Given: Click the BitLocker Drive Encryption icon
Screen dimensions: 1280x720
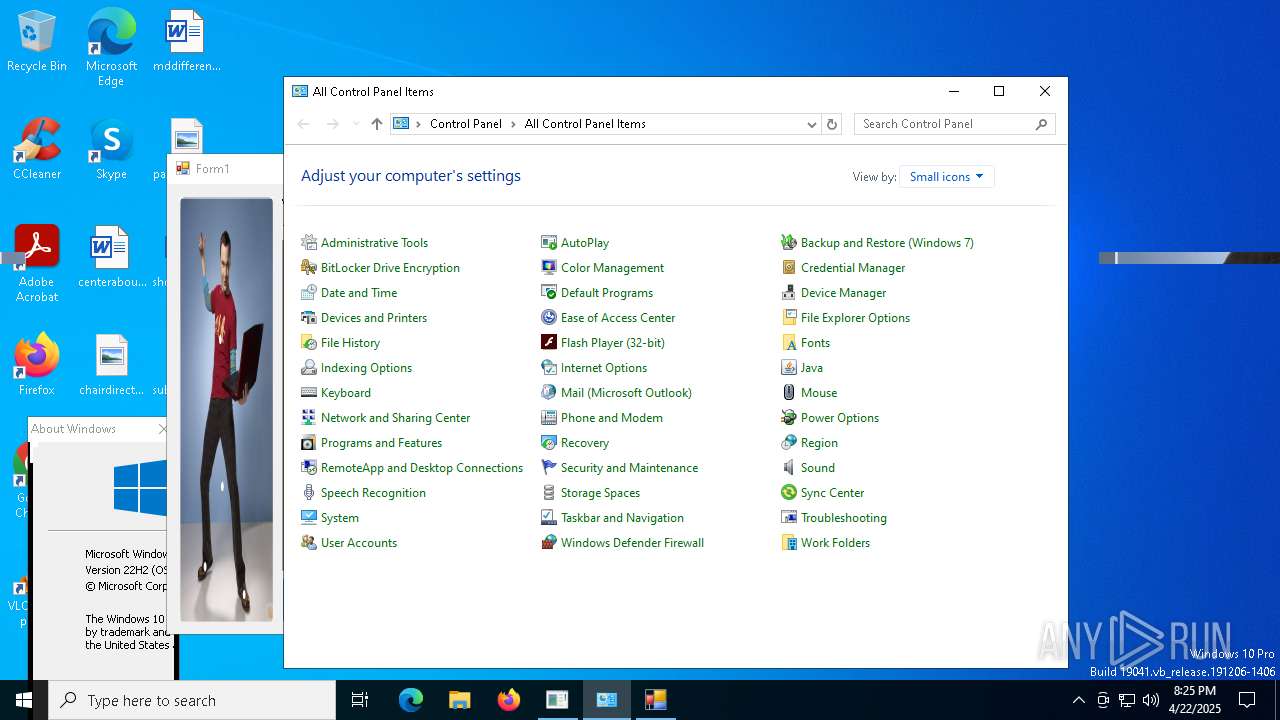Looking at the screenshot, I should [309, 268].
